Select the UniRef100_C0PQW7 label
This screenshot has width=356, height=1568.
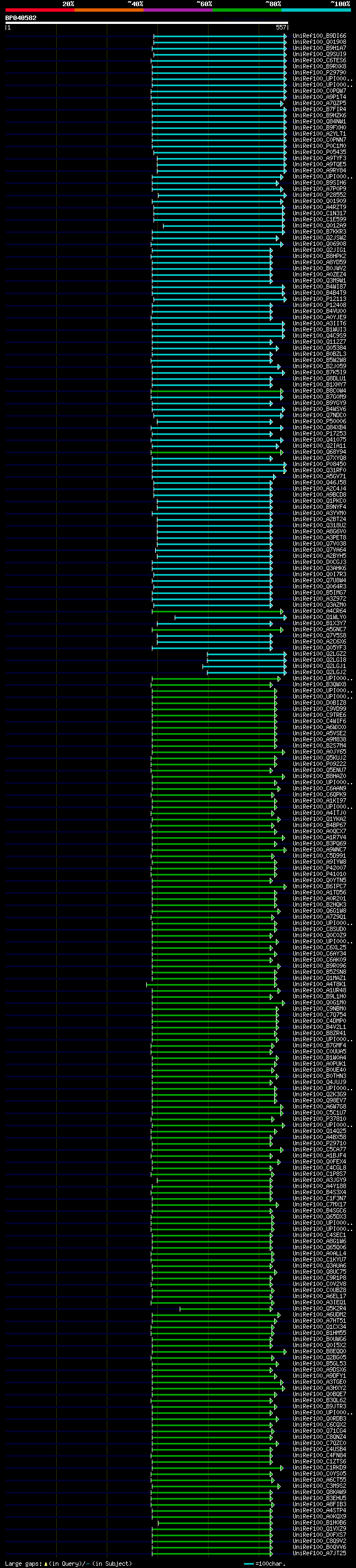(319, 91)
